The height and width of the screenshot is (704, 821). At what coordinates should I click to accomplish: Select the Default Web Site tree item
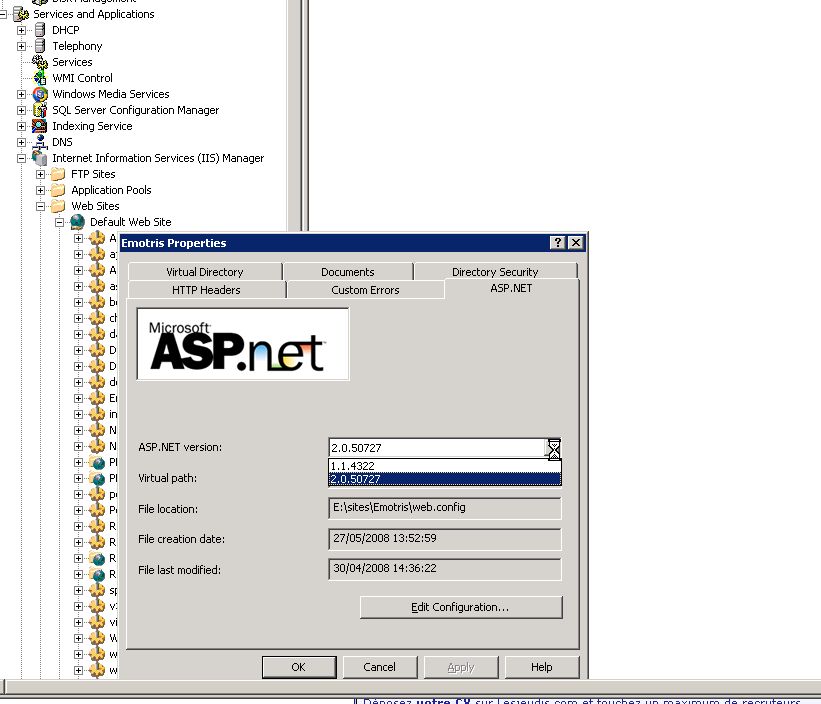(x=130, y=222)
